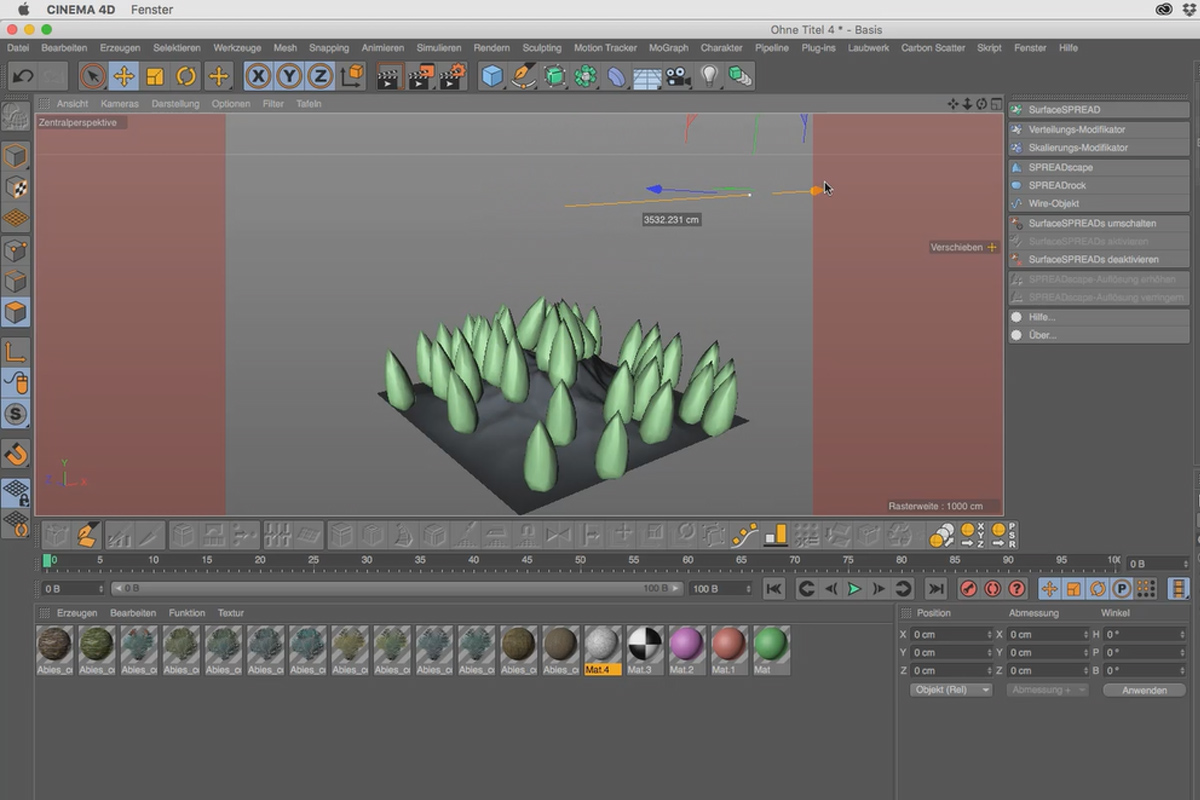Image resolution: width=1200 pixels, height=800 pixels.
Task: Open the Erzeugen menu in the main bar
Action: [120, 48]
